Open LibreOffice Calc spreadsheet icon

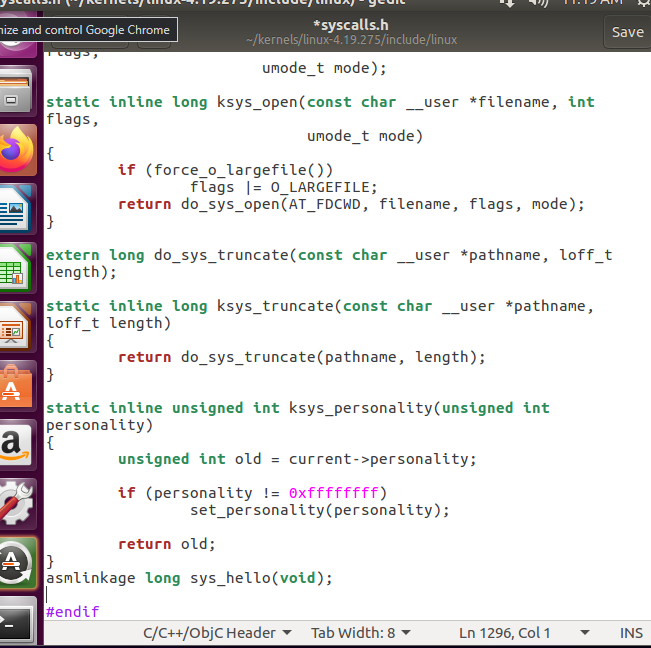click(16, 268)
